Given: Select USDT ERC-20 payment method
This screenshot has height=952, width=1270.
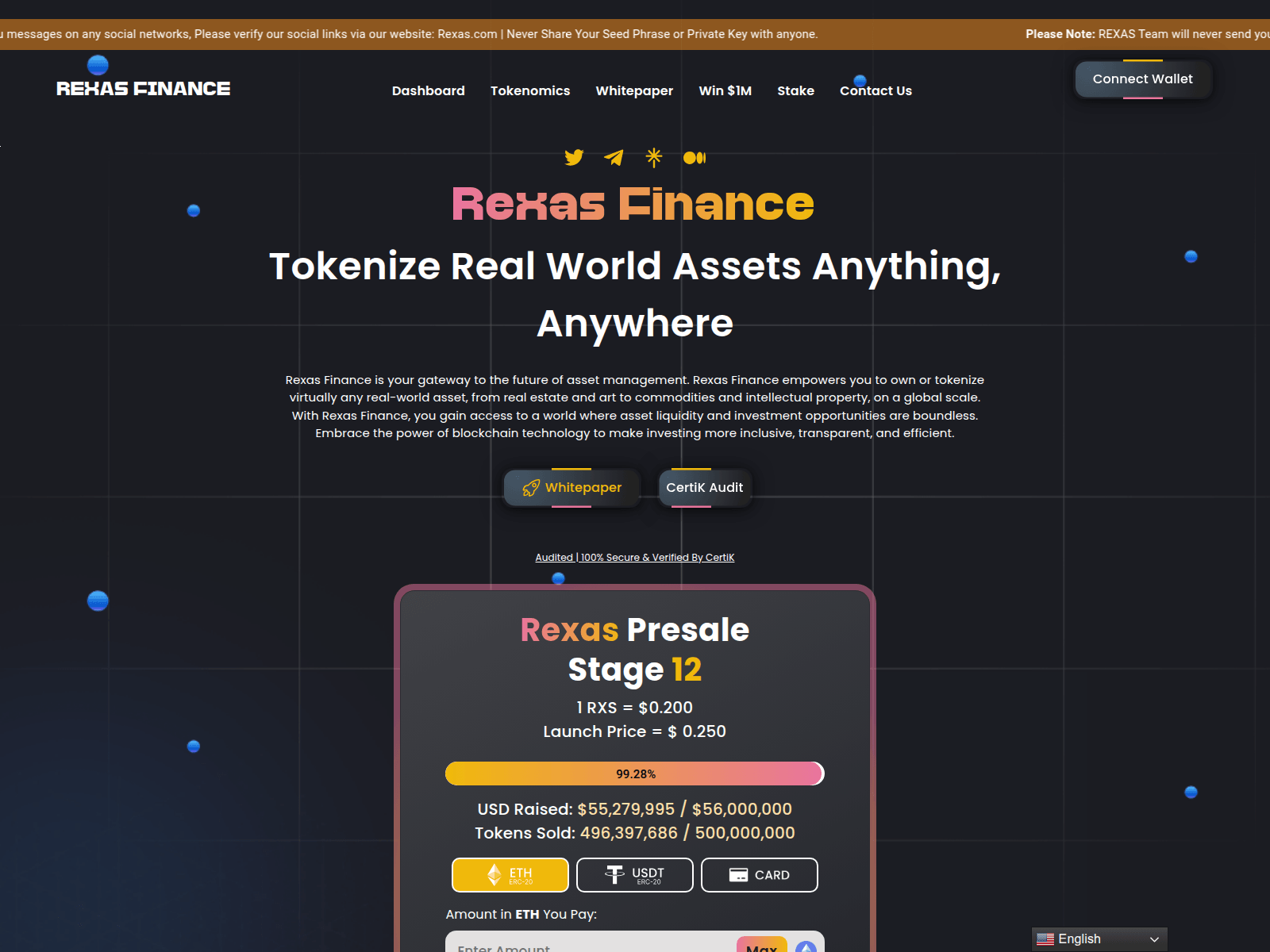Looking at the screenshot, I should (635, 875).
